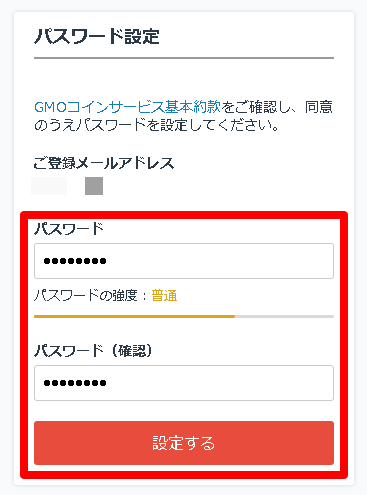Focus the パスワード（確認）input field
367x495 pixels.
(184, 383)
